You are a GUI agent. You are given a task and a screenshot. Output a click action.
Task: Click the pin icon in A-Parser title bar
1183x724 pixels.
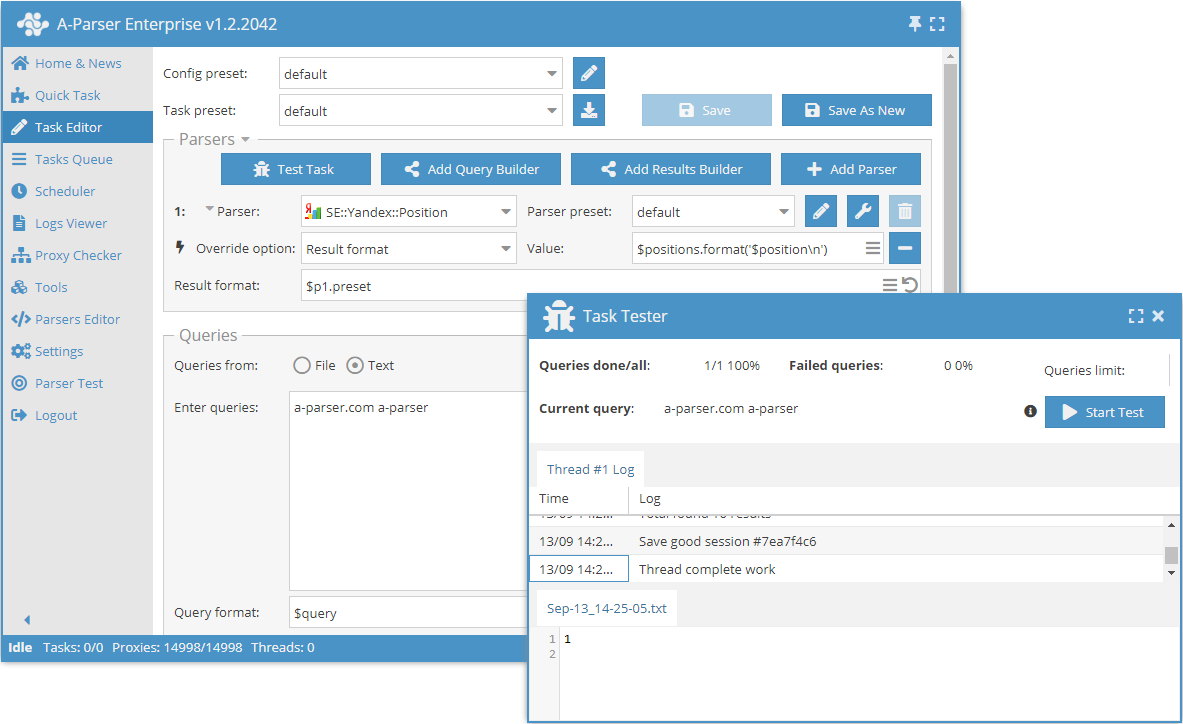coord(915,24)
